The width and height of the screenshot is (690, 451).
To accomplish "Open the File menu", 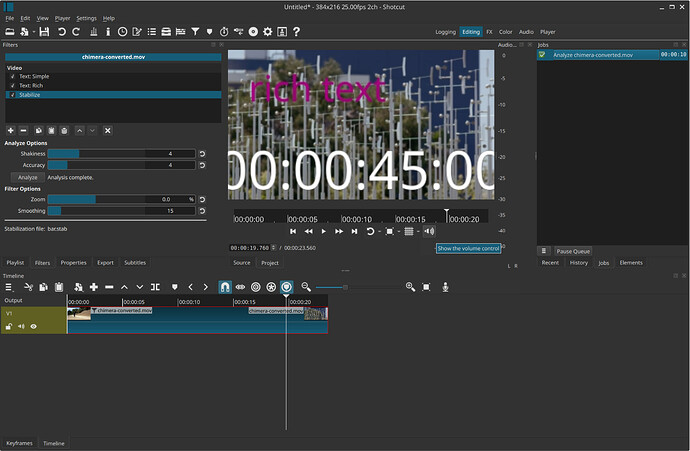I will point(10,18).
